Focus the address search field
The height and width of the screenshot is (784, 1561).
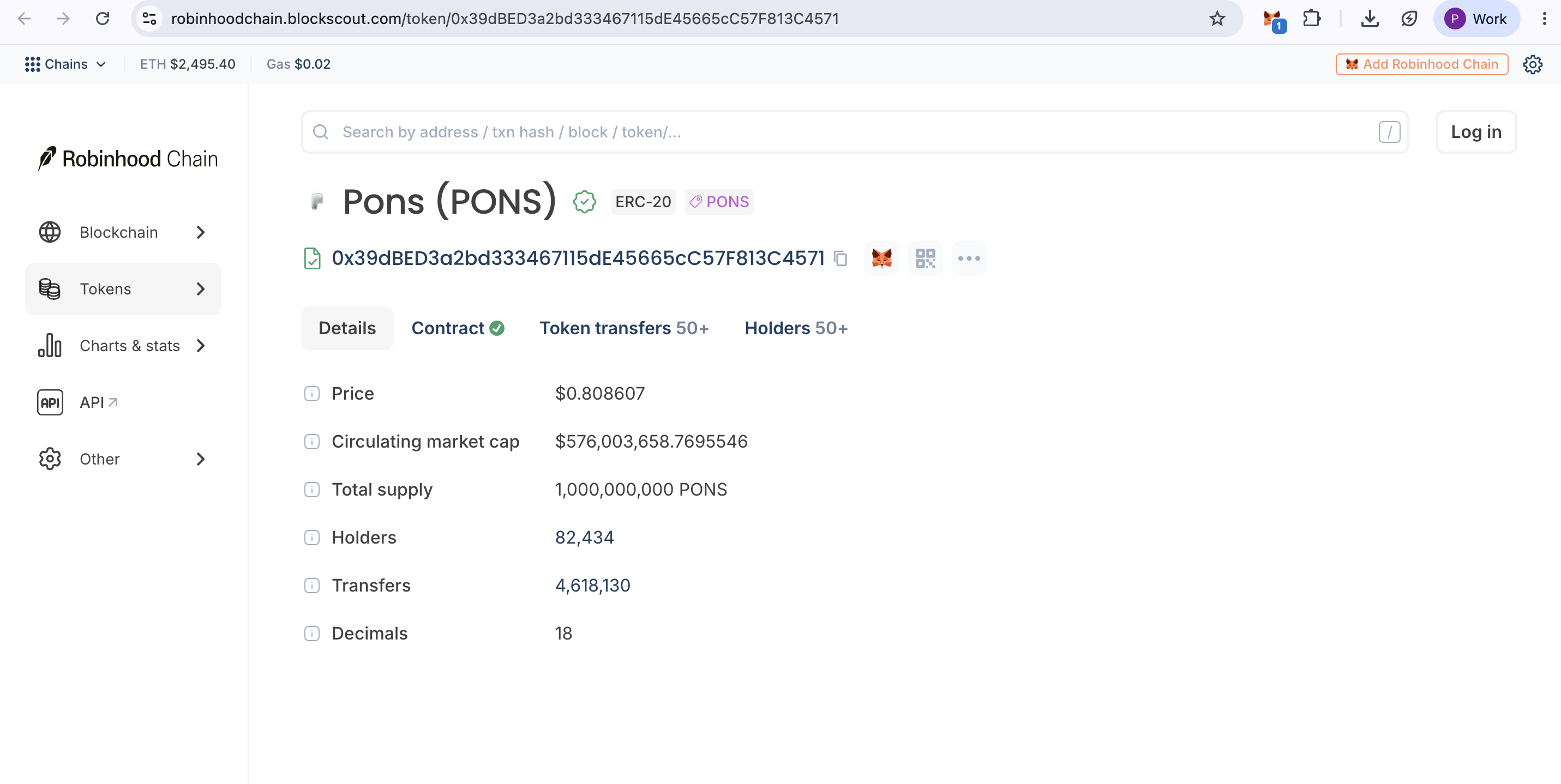pos(855,132)
